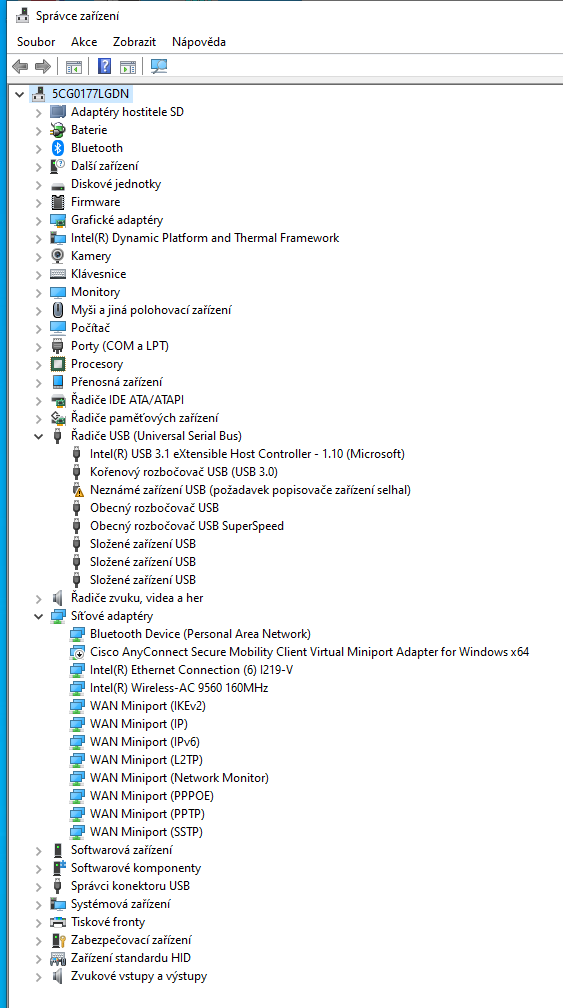563x1008 pixels.
Task: Collapse the Řadiče USB category
Action: click(39, 436)
